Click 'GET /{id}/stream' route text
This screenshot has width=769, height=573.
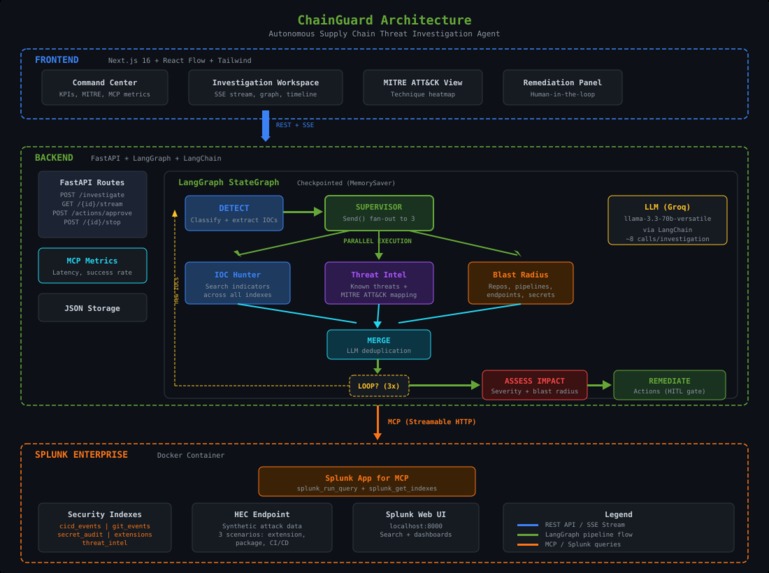click(x=92, y=204)
